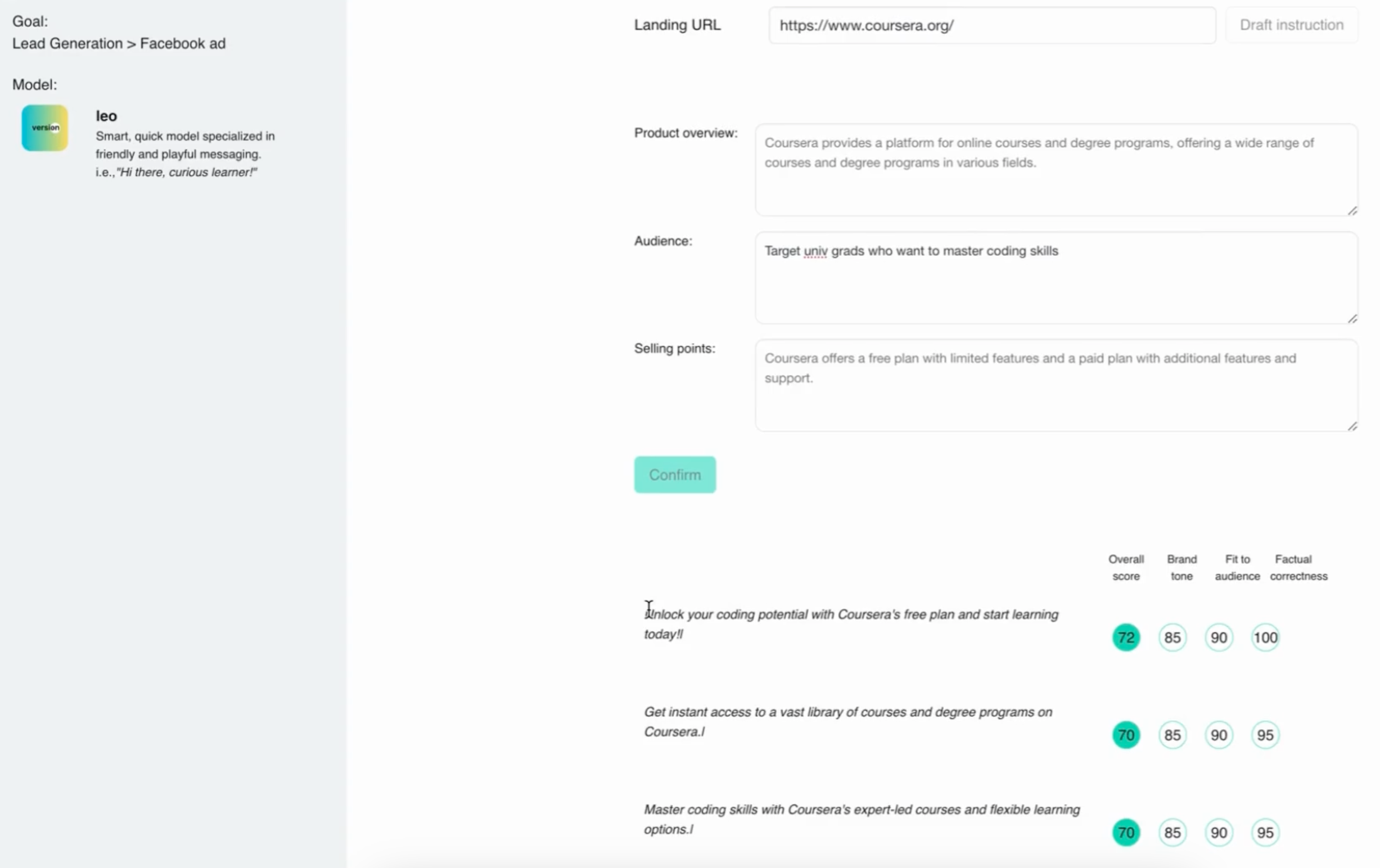This screenshot has height=868, width=1380.
Task: Select the 'Master coding skills' ad text
Action: point(862,819)
